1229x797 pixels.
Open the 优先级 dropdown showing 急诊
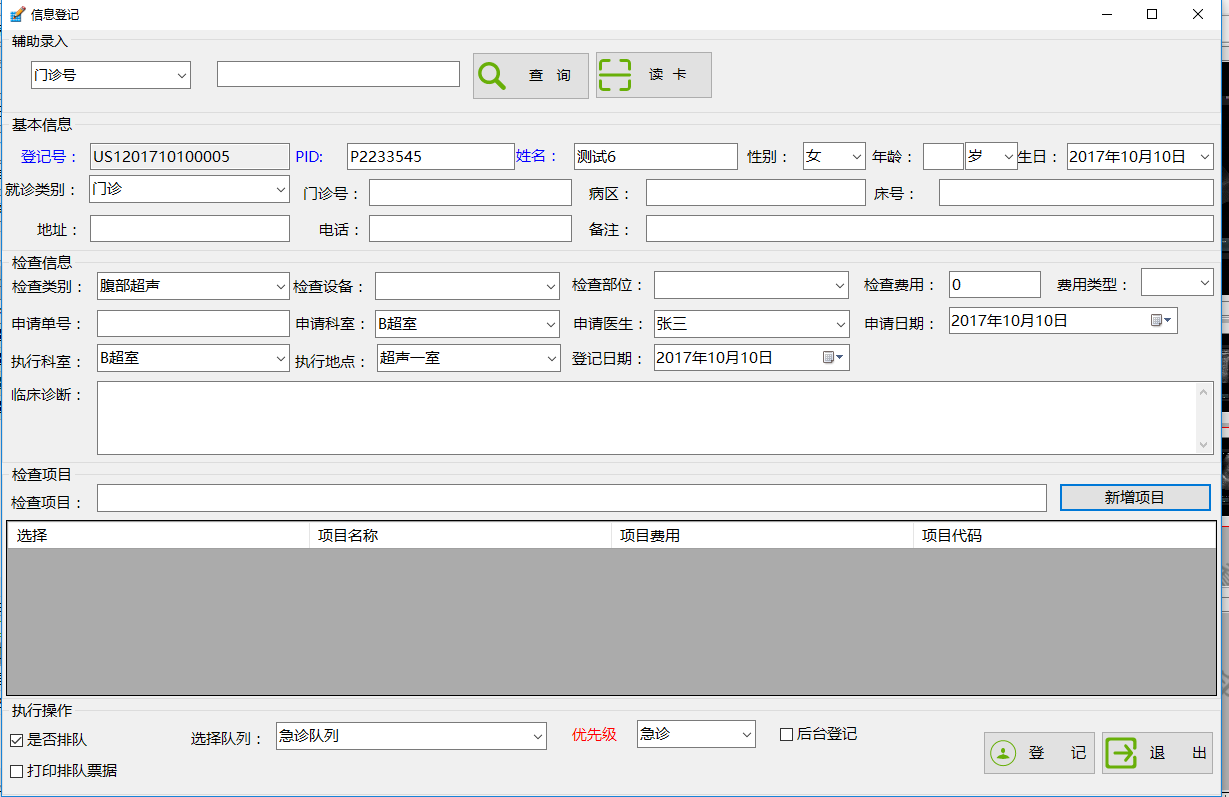(746, 734)
